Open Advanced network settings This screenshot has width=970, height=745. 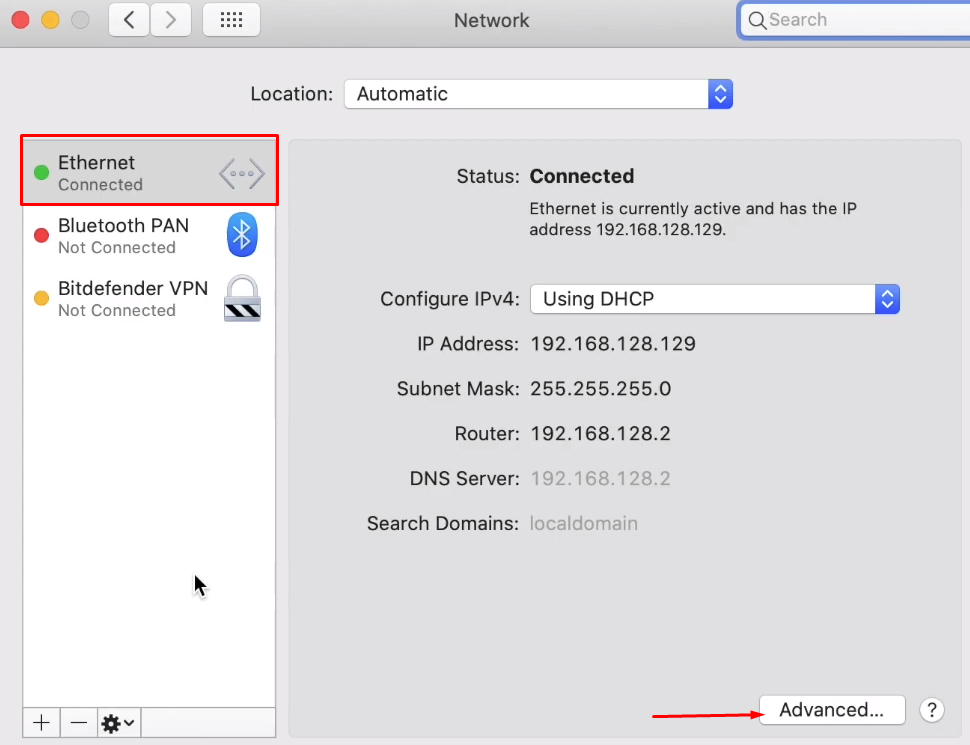click(x=832, y=710)
